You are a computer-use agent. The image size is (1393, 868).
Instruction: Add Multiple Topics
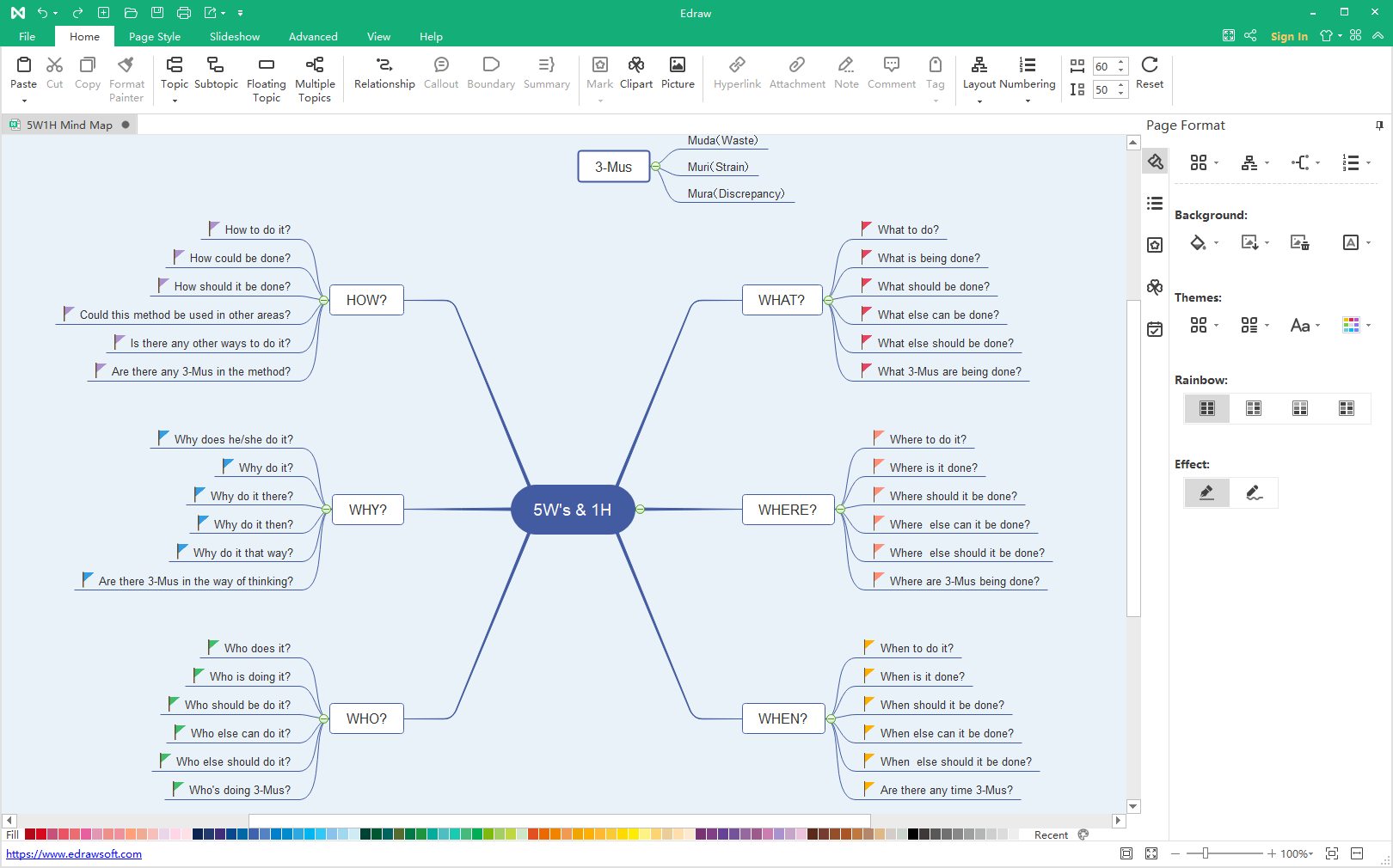point(315,65)
